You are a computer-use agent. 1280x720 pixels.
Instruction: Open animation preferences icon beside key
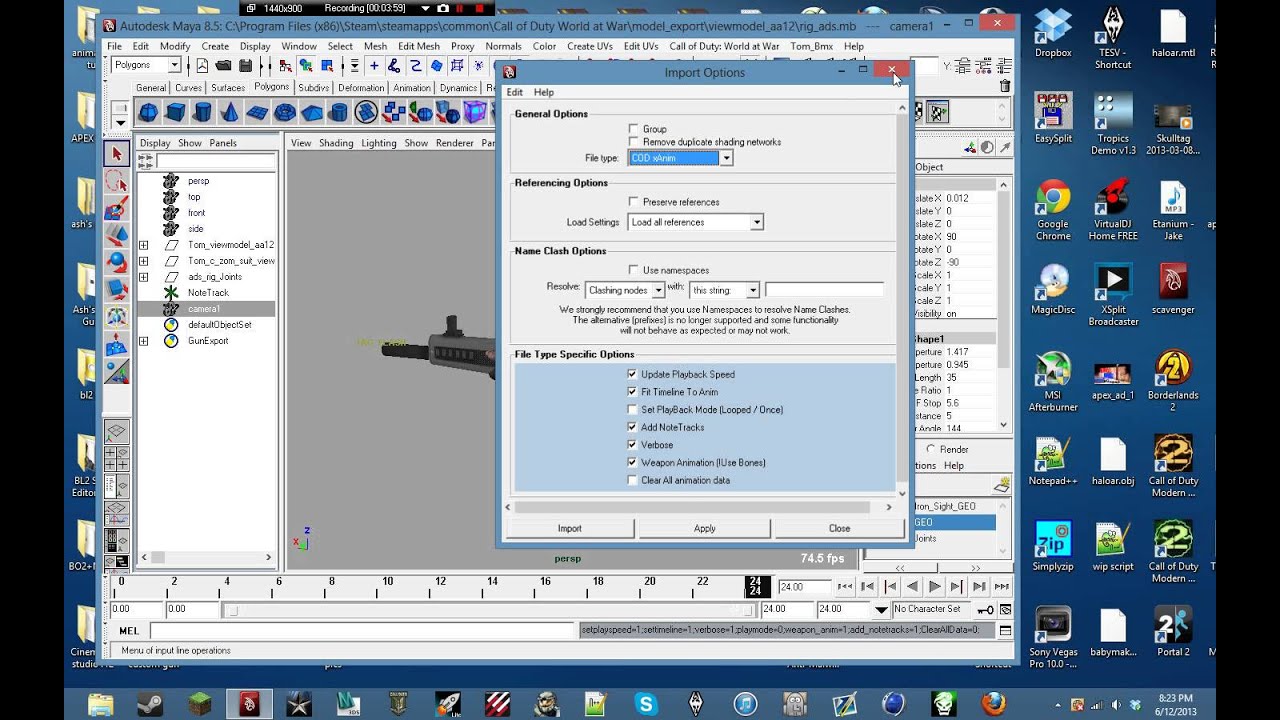pyautogui.click(x=1005, y=609)
